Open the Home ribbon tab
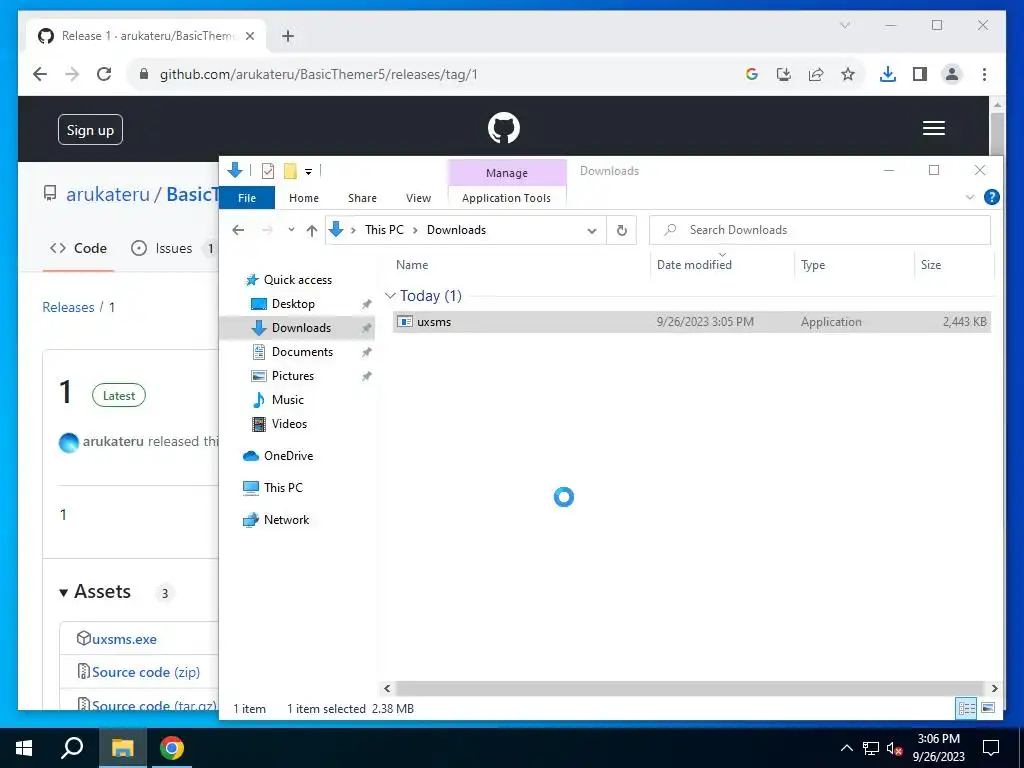The image size is (1024, 768). [x=304, y=198]
